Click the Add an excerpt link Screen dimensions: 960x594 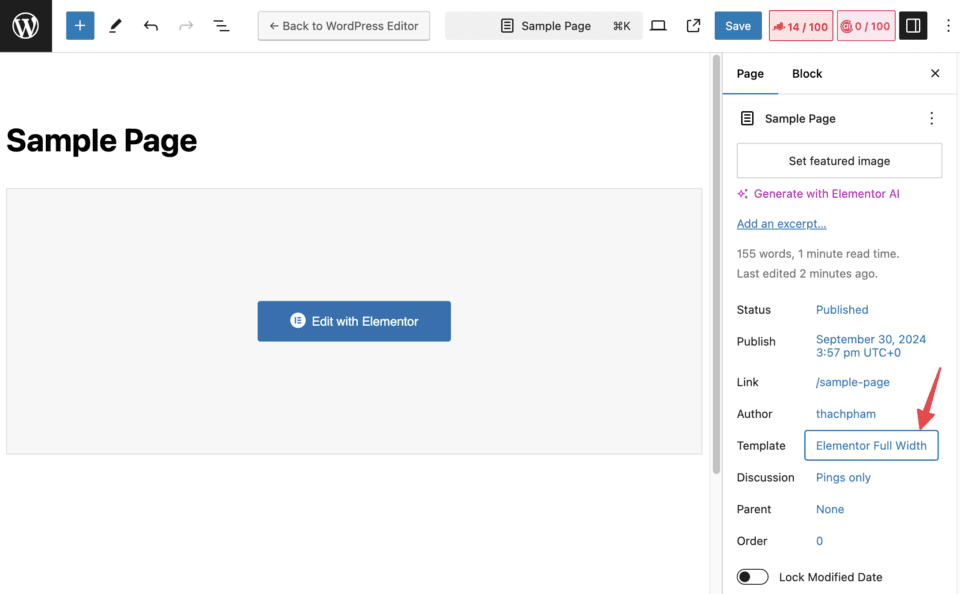pos(781,224)
